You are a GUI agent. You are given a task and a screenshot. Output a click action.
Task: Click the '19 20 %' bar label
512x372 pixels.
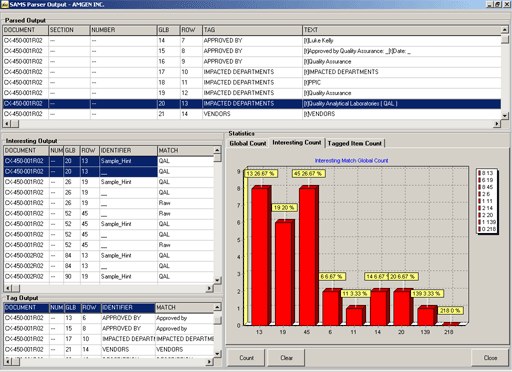(284, 208)
